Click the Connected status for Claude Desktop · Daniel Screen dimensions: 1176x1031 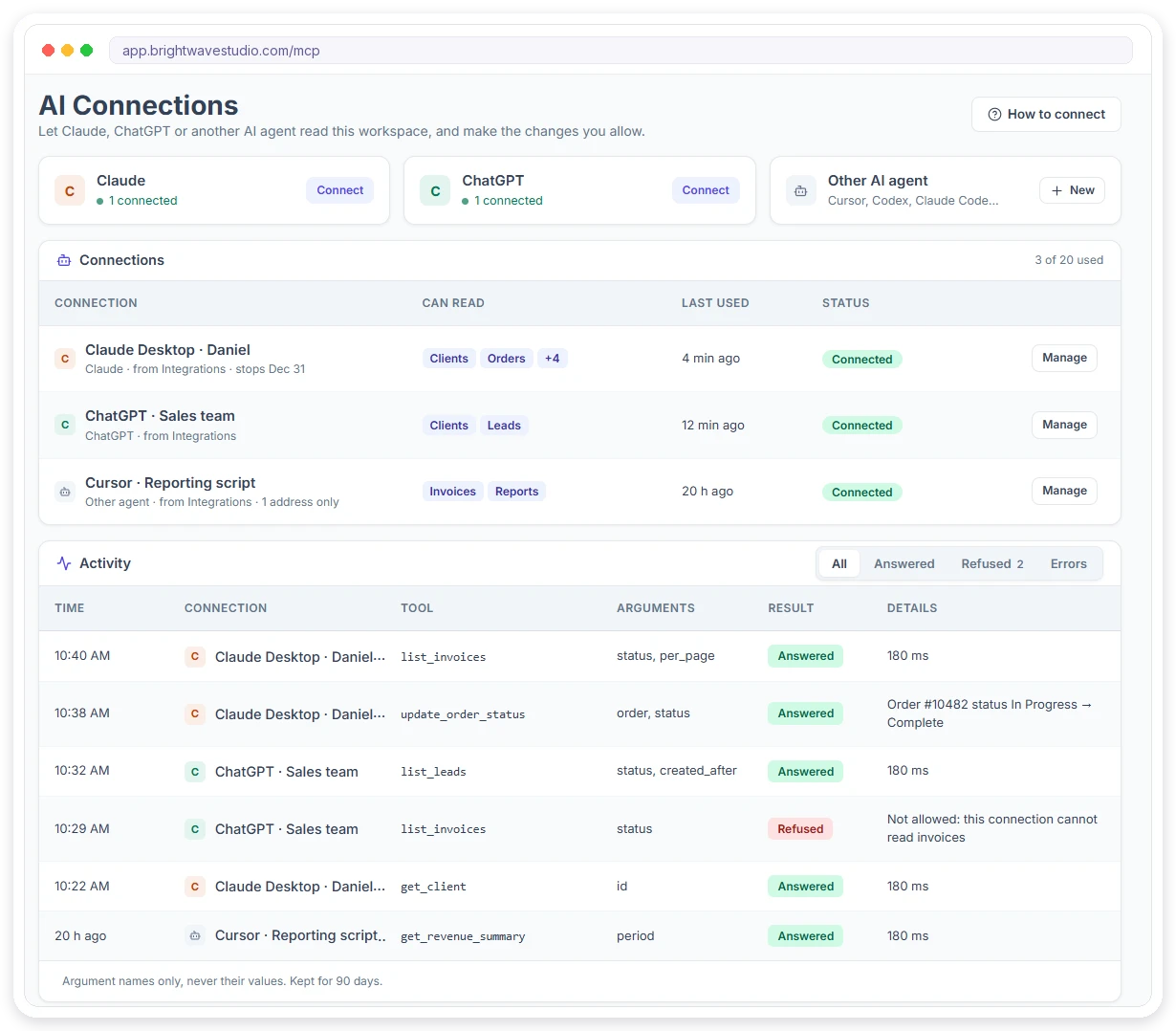pos(862,360)
